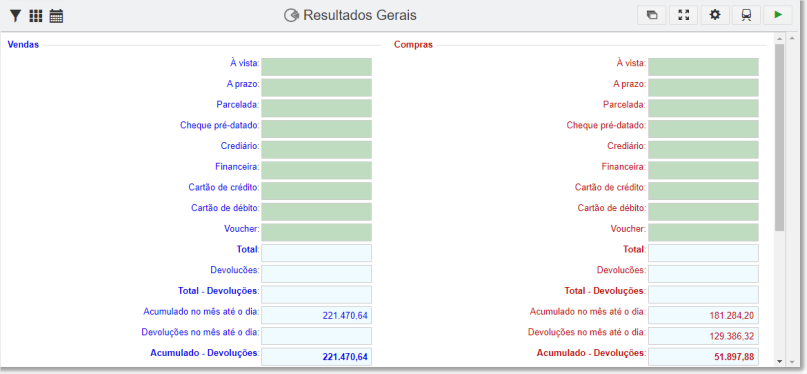807x374 pixels.
Task: Click Vendas Devoluções field
Action: (x=317, y=274)
